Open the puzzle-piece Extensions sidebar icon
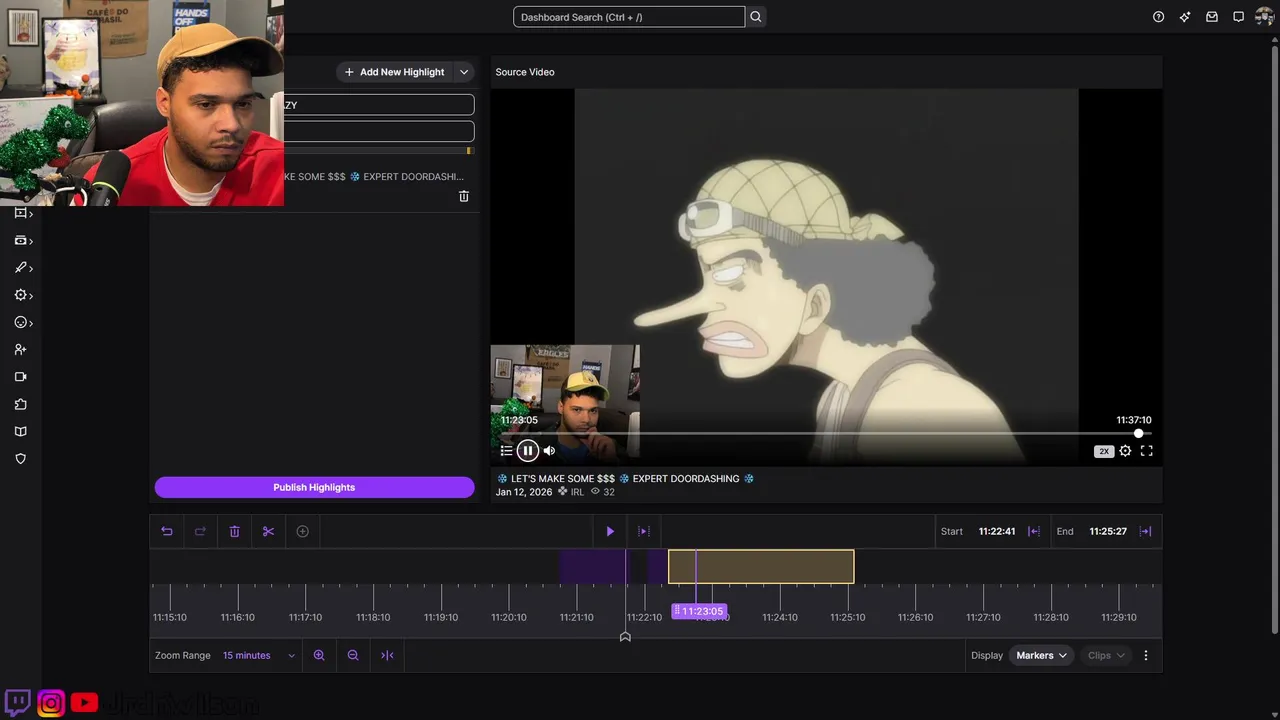 pos(20,405)
